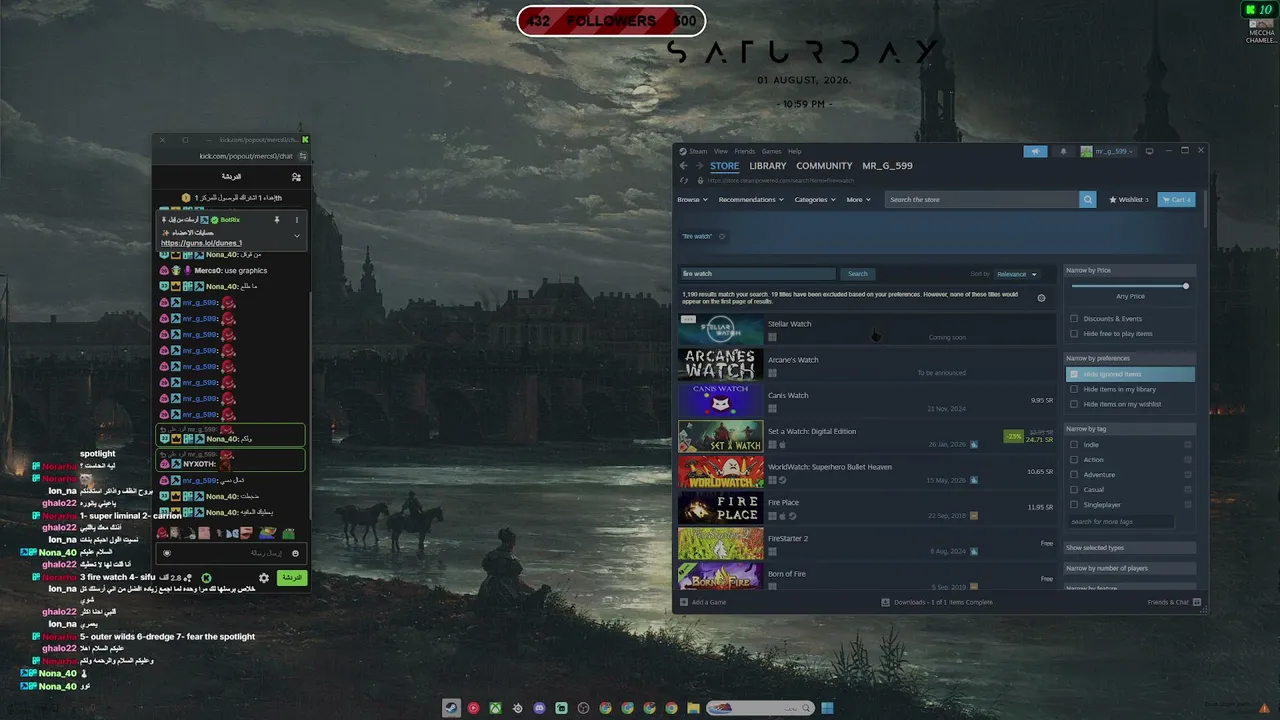Viewport: 1280px width, 720px height.
Task: Open the emoji picker in Kick chat
Action: [x=294, y=553]
